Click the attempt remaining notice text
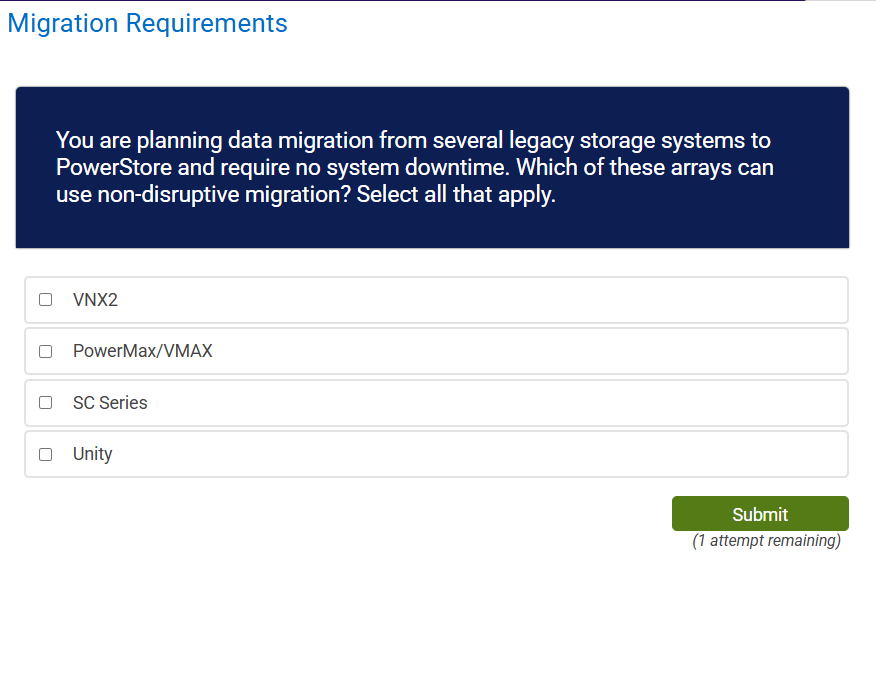This screenshot has height=674, width=876. (765, 540)
